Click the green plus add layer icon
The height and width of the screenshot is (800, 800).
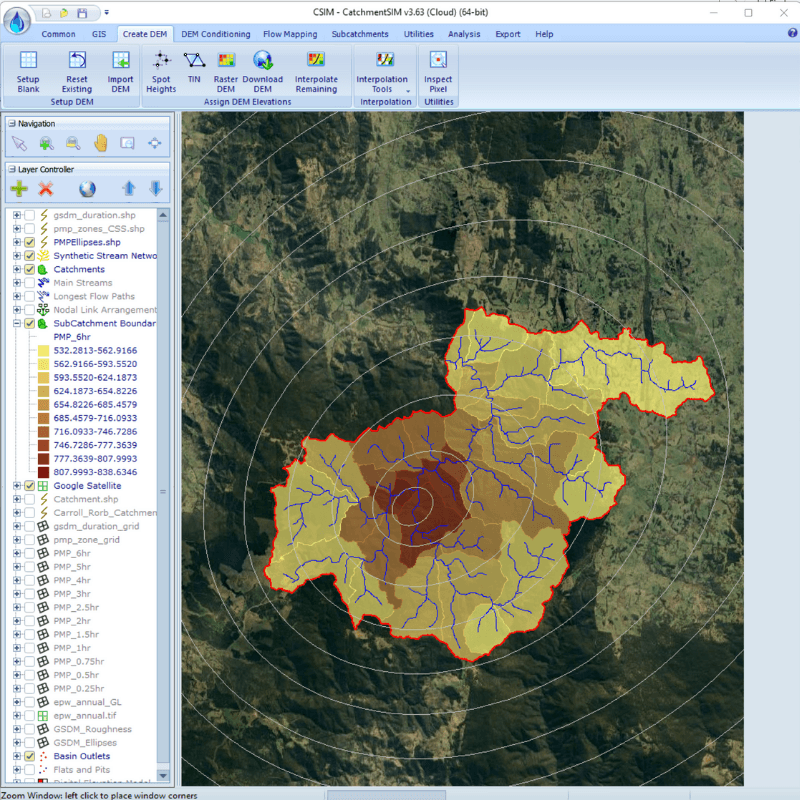point(19,189)
